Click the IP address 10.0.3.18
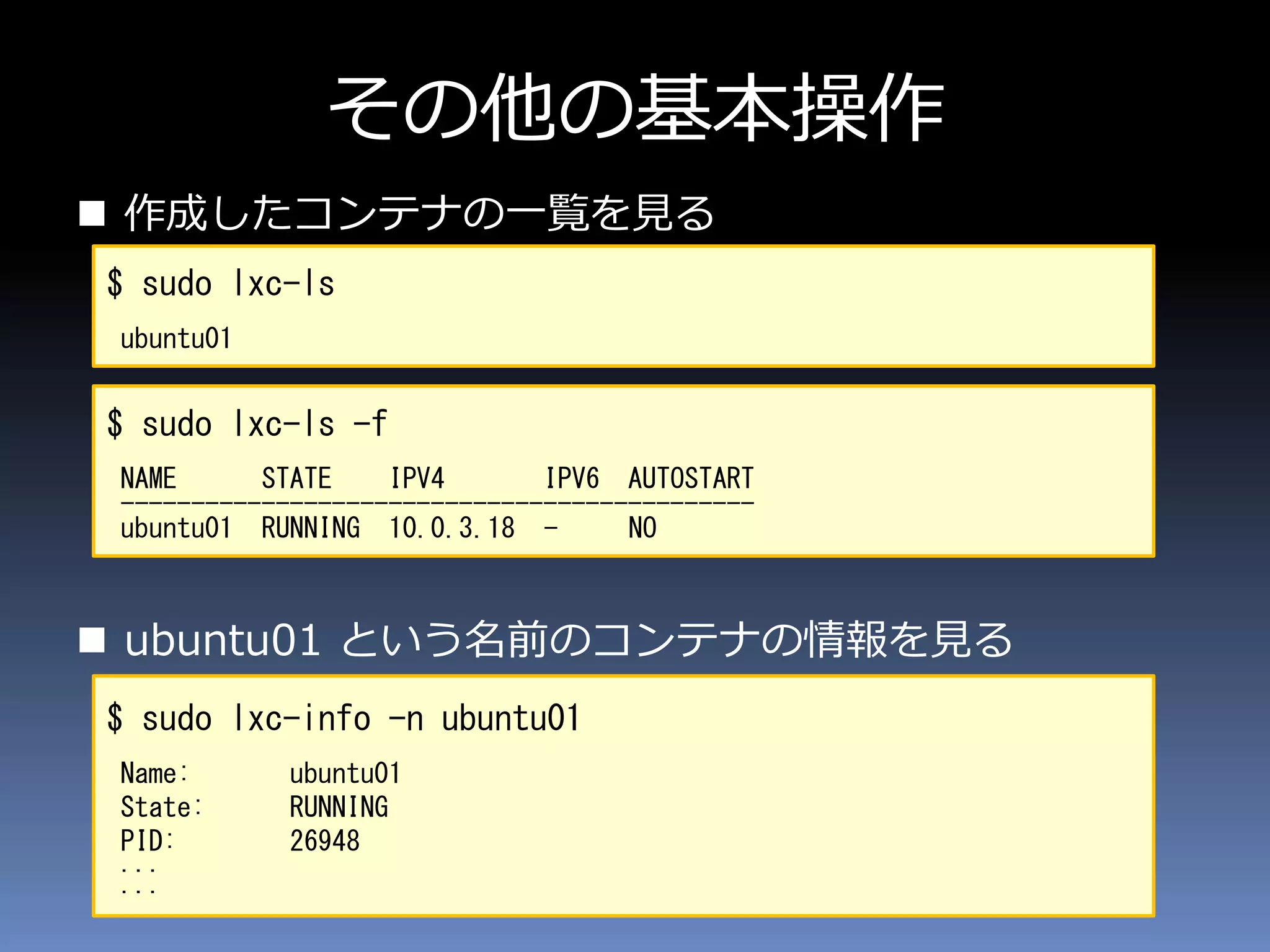 pos(452,528)
